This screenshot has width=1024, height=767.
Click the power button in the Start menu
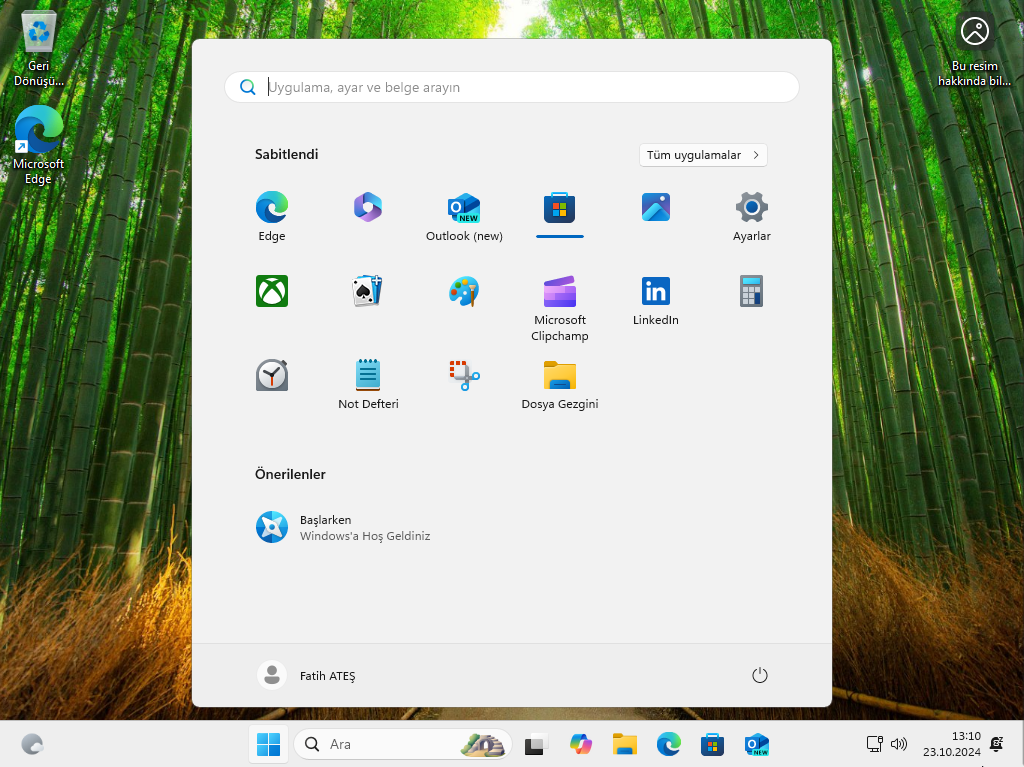pos(759,675)
